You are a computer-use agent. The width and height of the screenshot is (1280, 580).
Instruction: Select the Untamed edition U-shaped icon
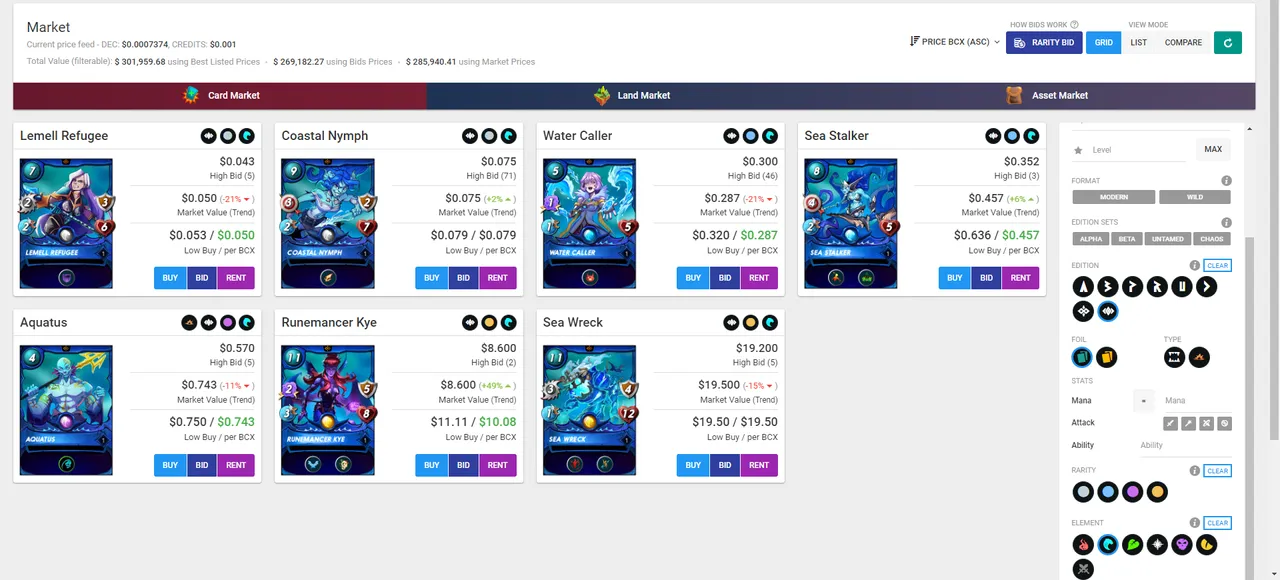1182,287
